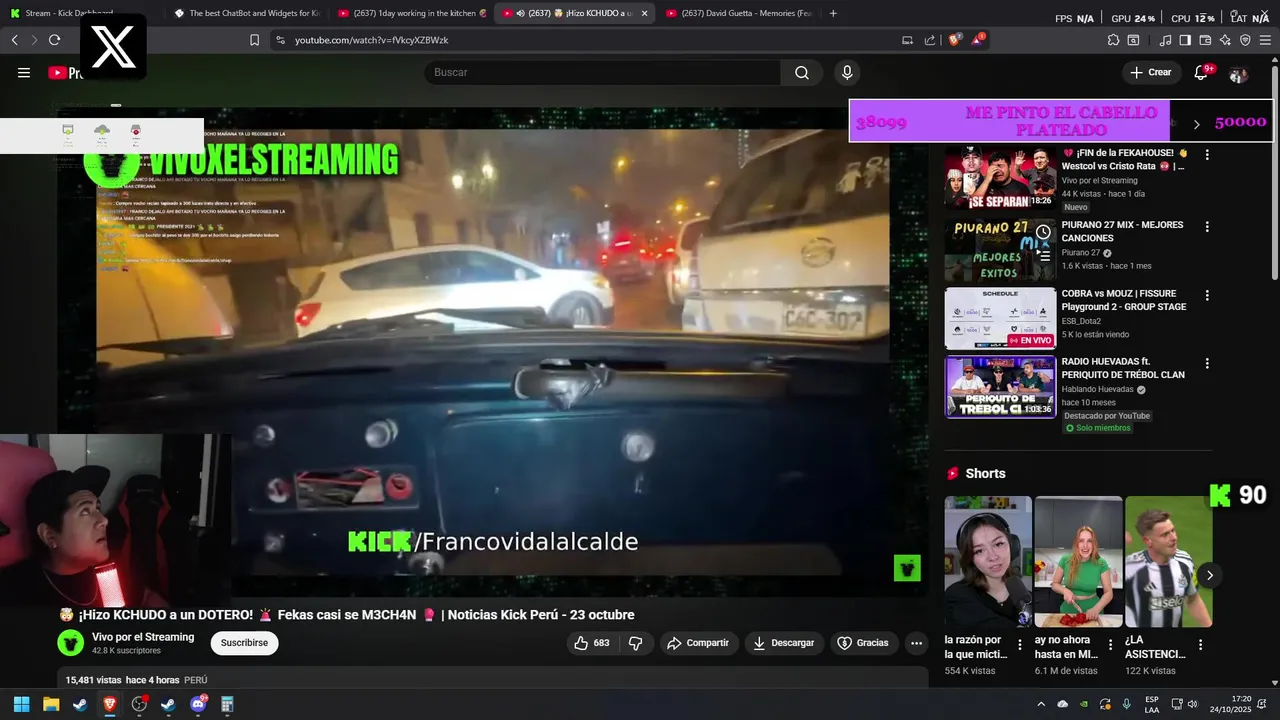Open the Vivo por el Streaming channel name link
Screen dimensions: 1280x720
[143, 637]
